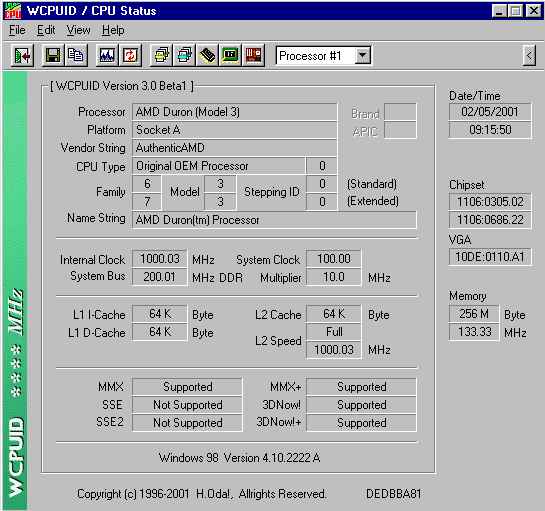The height and width of the screenshot is (511, 545).
Task: Click the DEDBBA81 code text
Action: 393,494
